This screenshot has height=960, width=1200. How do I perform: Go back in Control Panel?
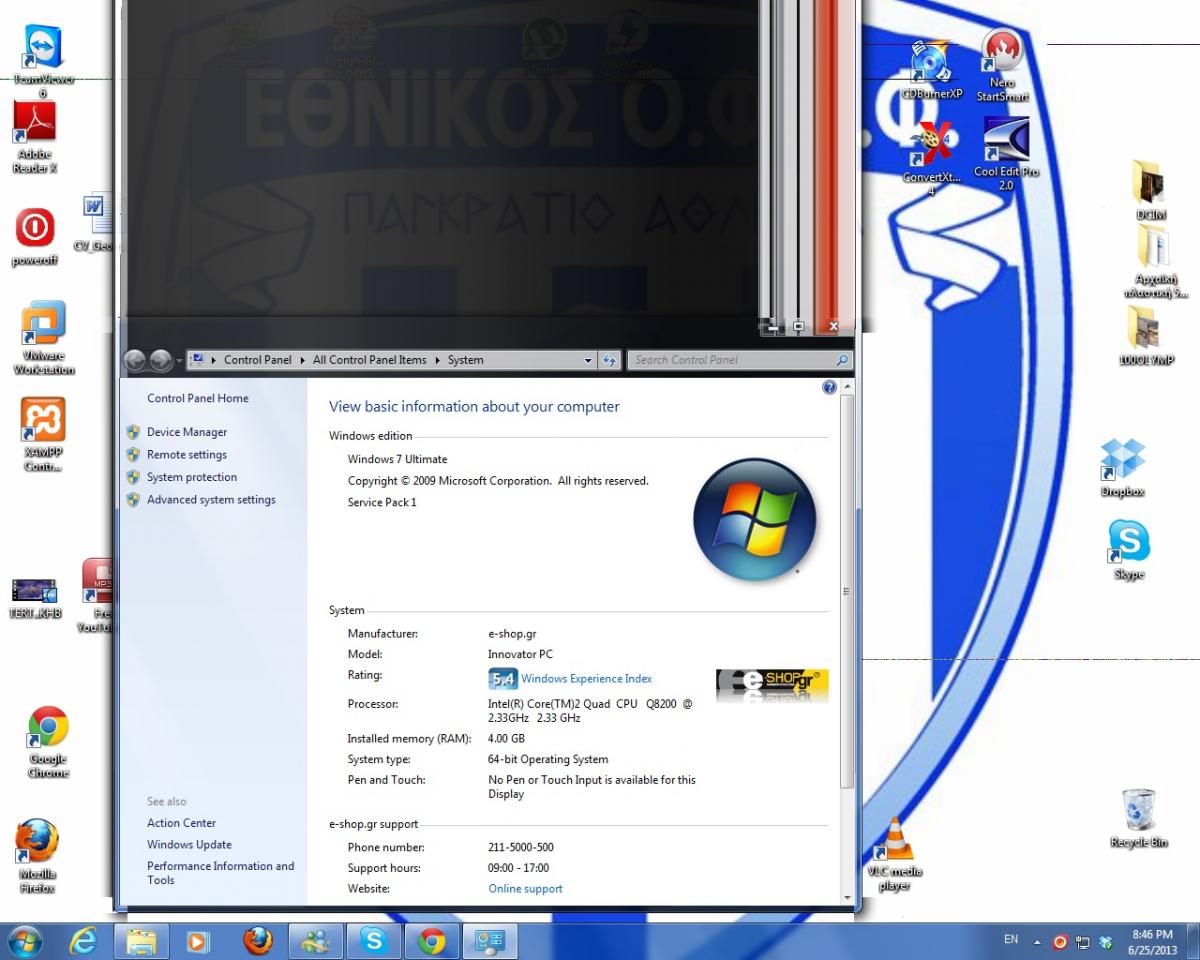135,360
